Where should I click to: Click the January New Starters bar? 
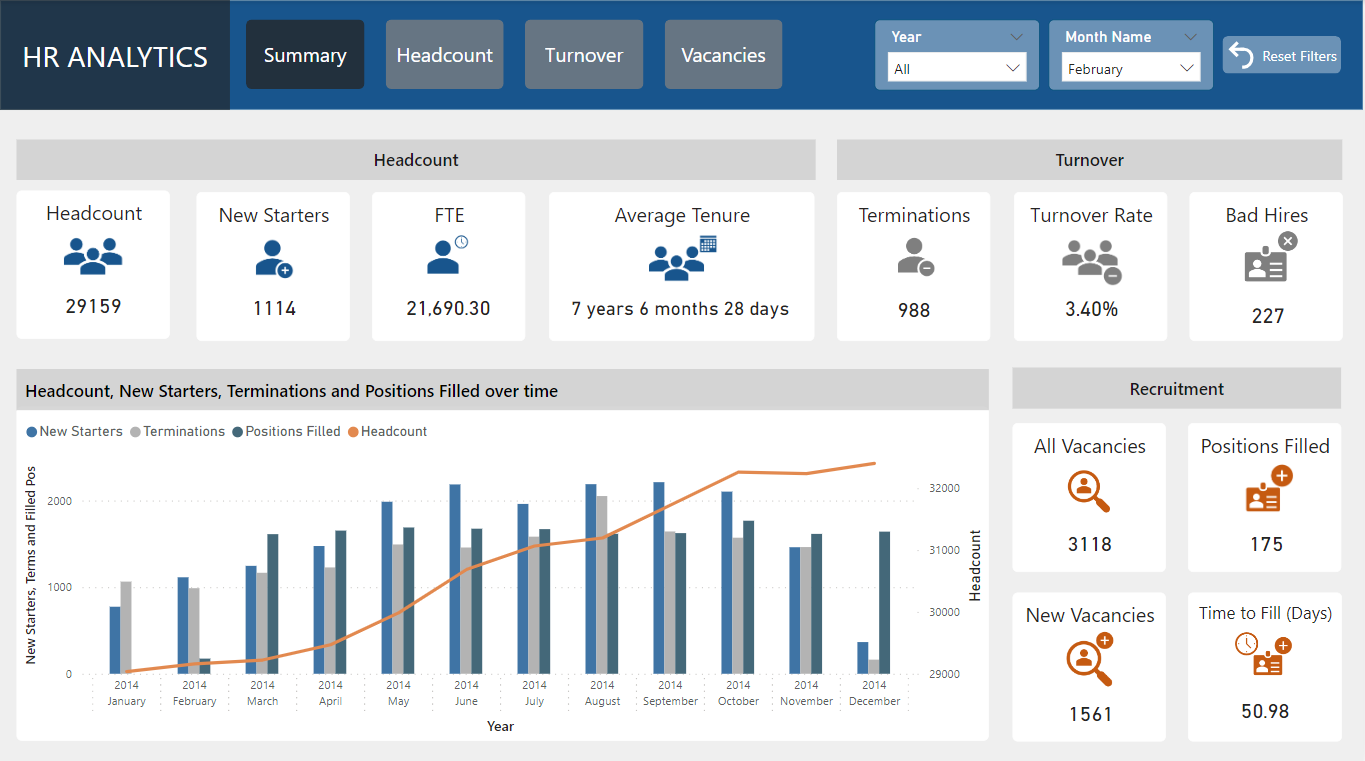tap(115, 640)
